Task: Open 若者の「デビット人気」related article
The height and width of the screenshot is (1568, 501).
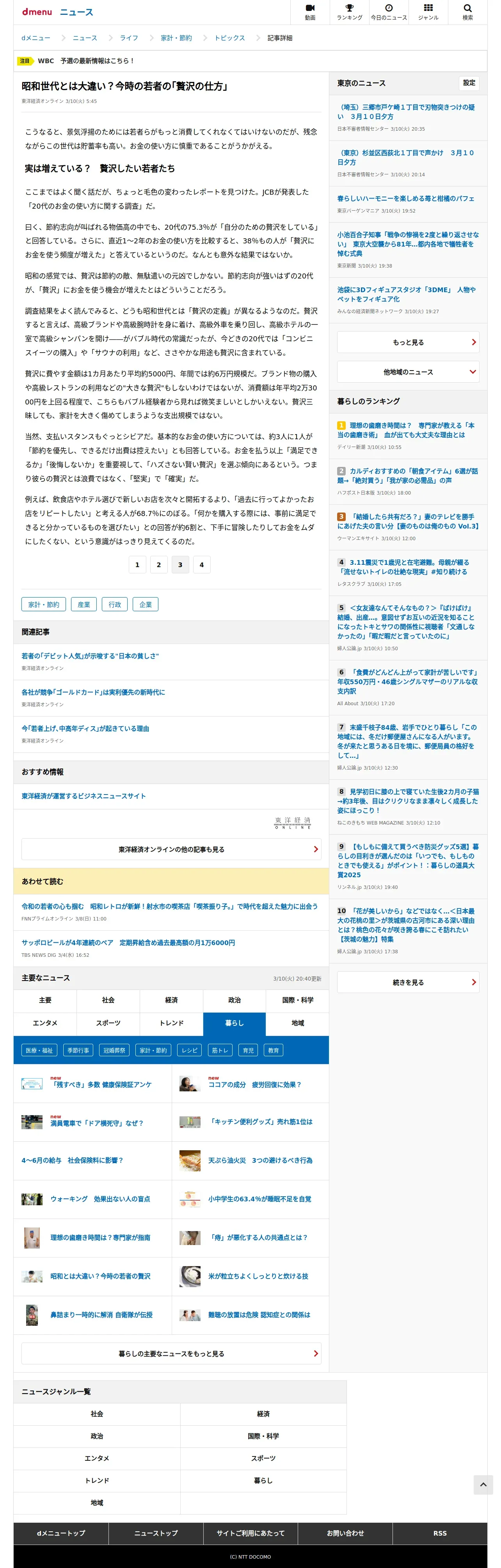Action: 90,656
